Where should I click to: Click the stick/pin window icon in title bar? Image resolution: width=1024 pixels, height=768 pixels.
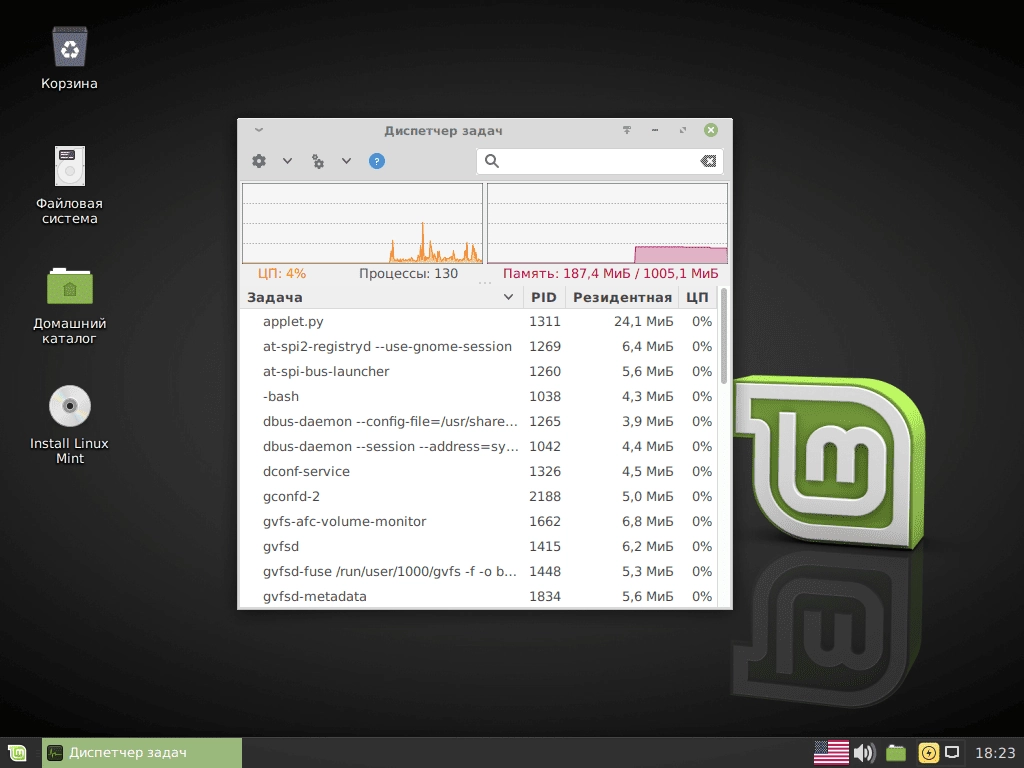pyautogui.click(x=626, y=130)
